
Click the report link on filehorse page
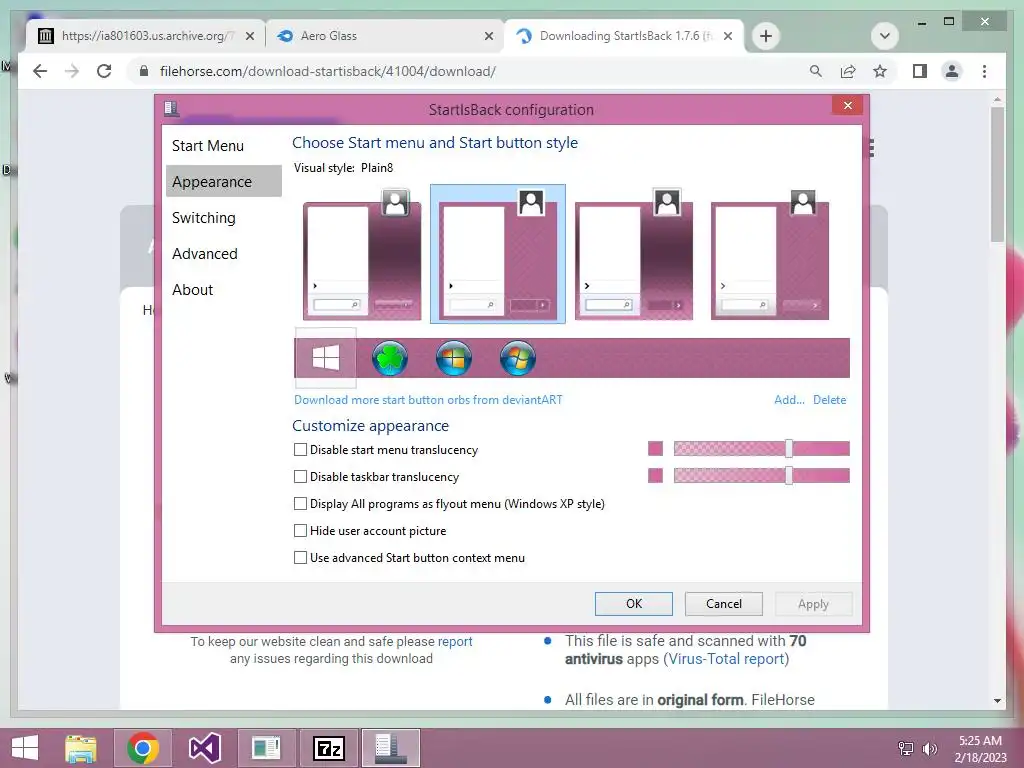tap(455, 641)
